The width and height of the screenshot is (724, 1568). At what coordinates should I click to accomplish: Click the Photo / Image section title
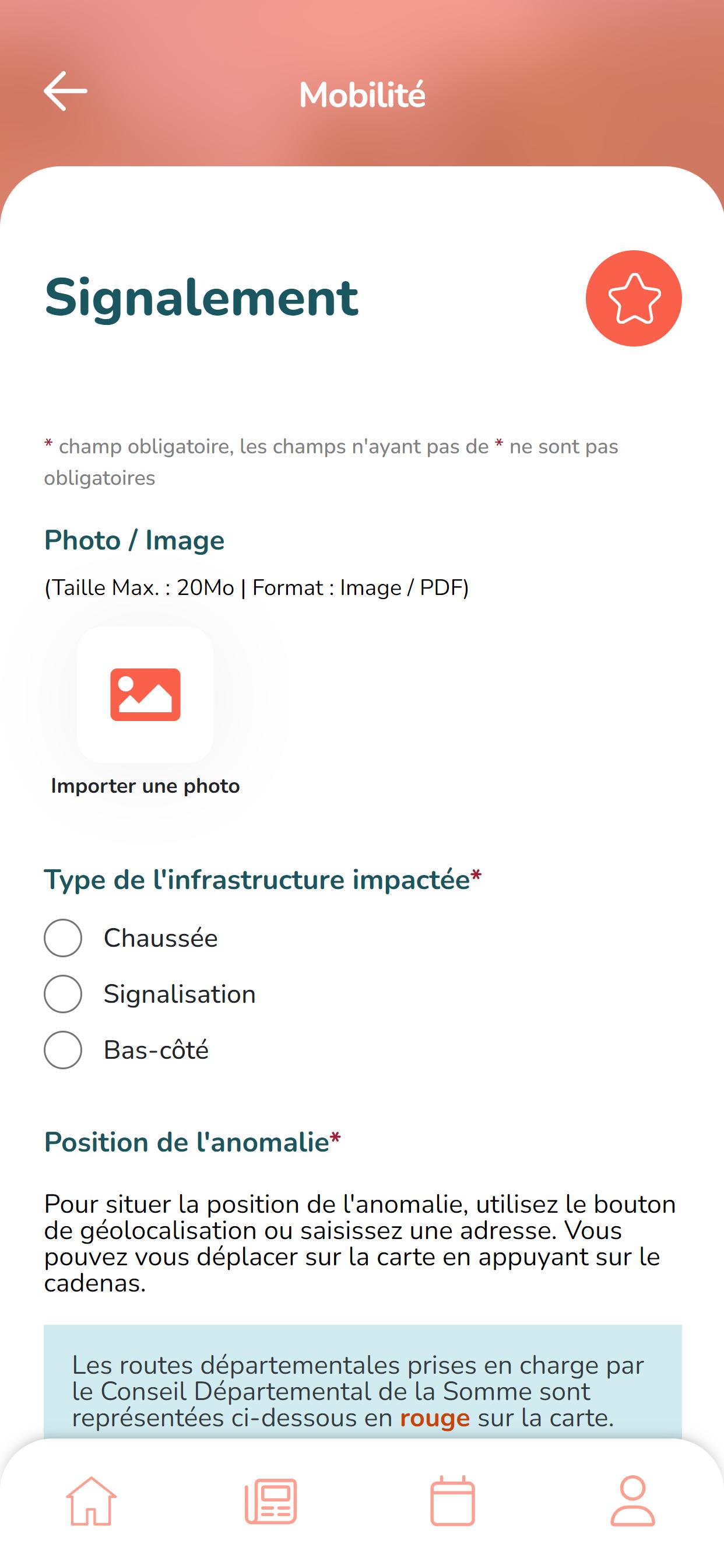pos(135,541)
